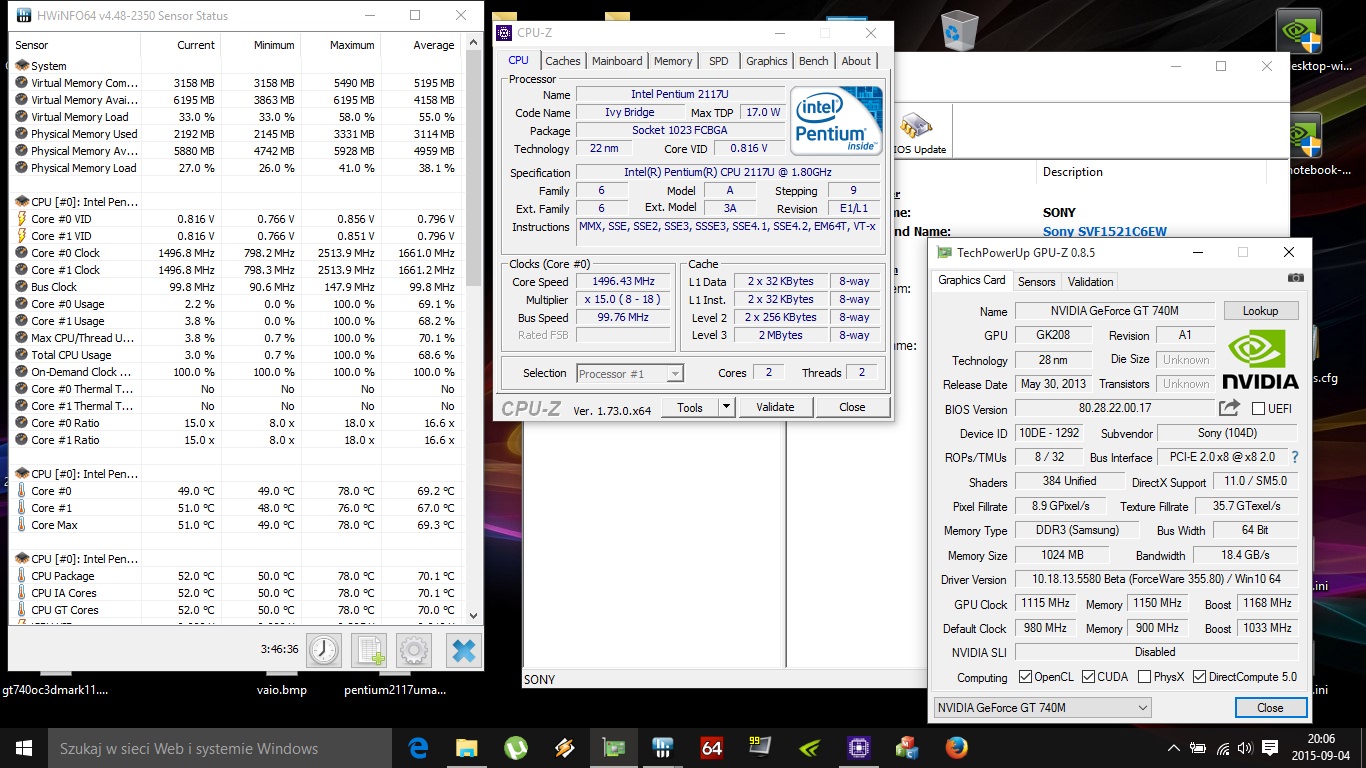Open HWiNFO sensor settings gear

click(414, 650)
